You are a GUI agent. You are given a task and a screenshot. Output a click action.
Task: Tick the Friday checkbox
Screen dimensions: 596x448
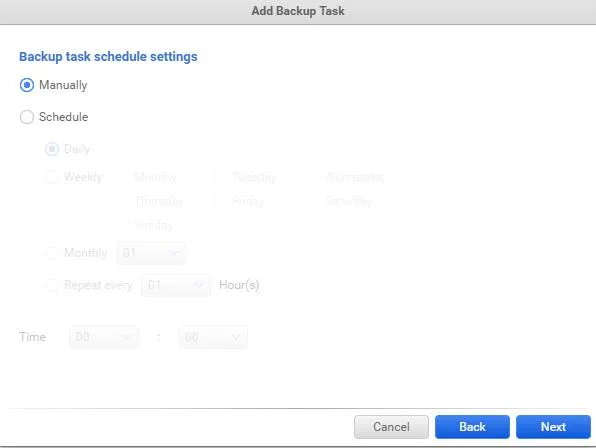[x=220, y=201]
